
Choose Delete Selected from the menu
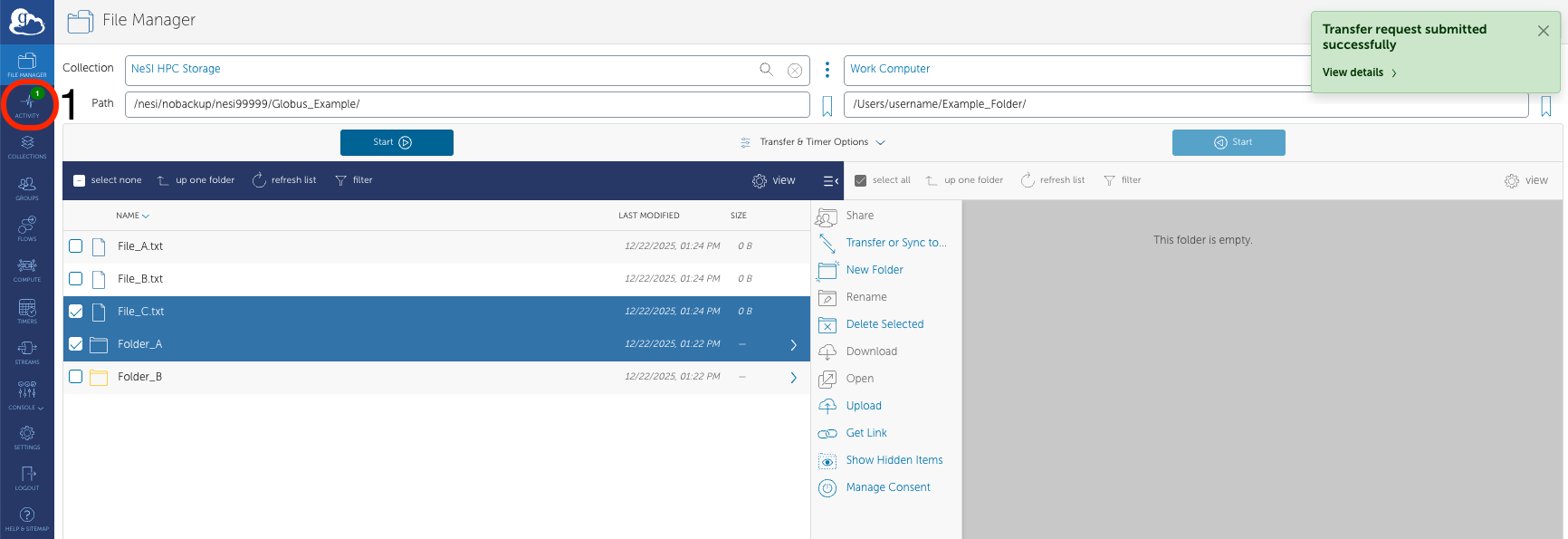[884, 324]
